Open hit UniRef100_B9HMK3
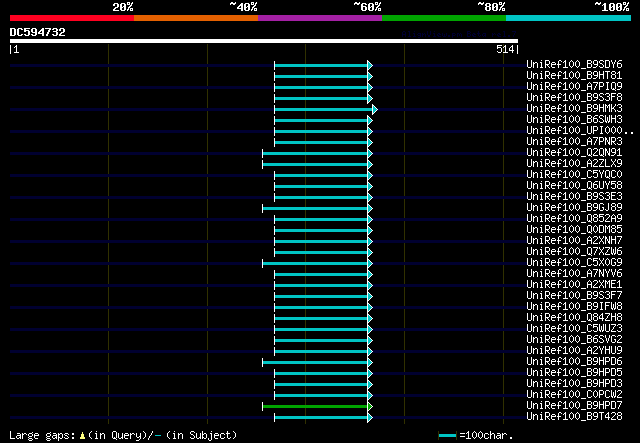 pos(574,109)
